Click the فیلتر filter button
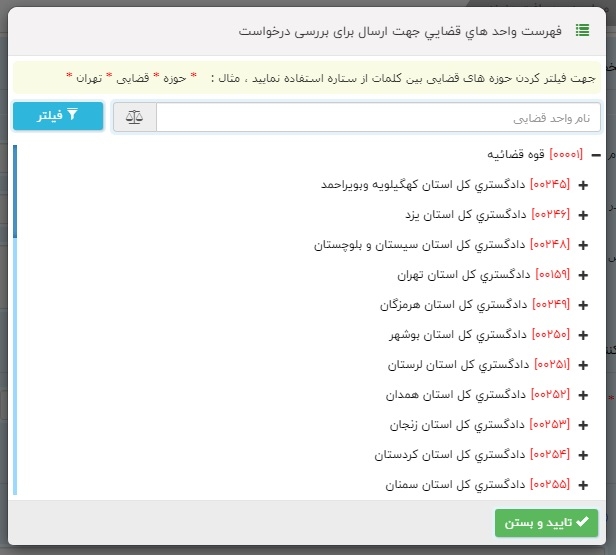The width and height of the screenshot is (616, 555). coord(58,116)
